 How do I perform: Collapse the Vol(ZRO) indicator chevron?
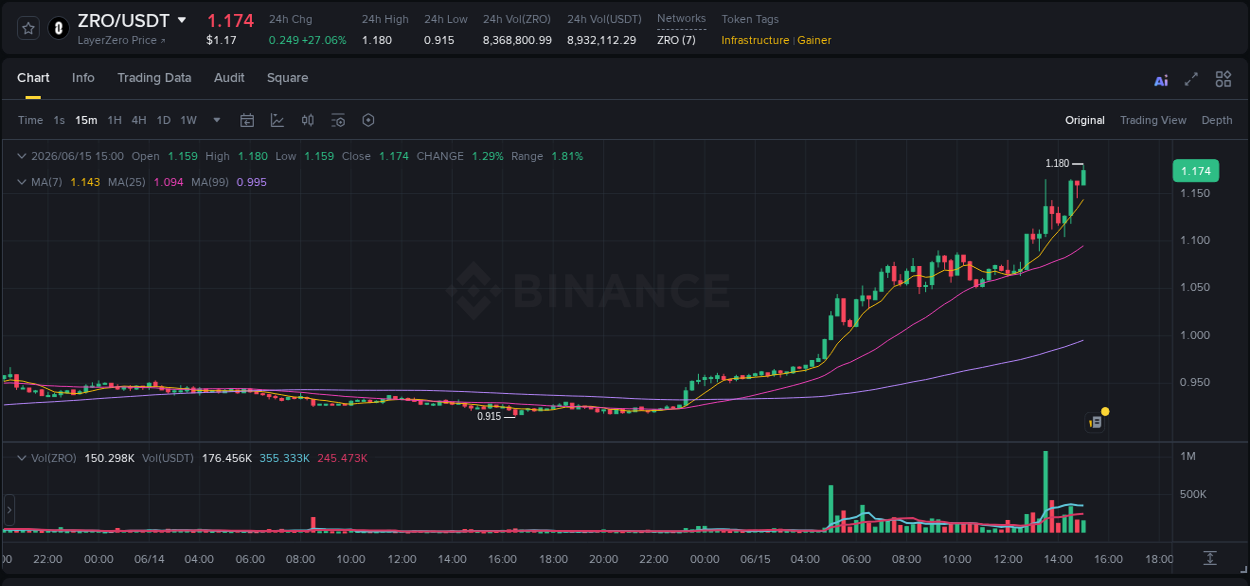pyautogui.click(x=22, y=458)
